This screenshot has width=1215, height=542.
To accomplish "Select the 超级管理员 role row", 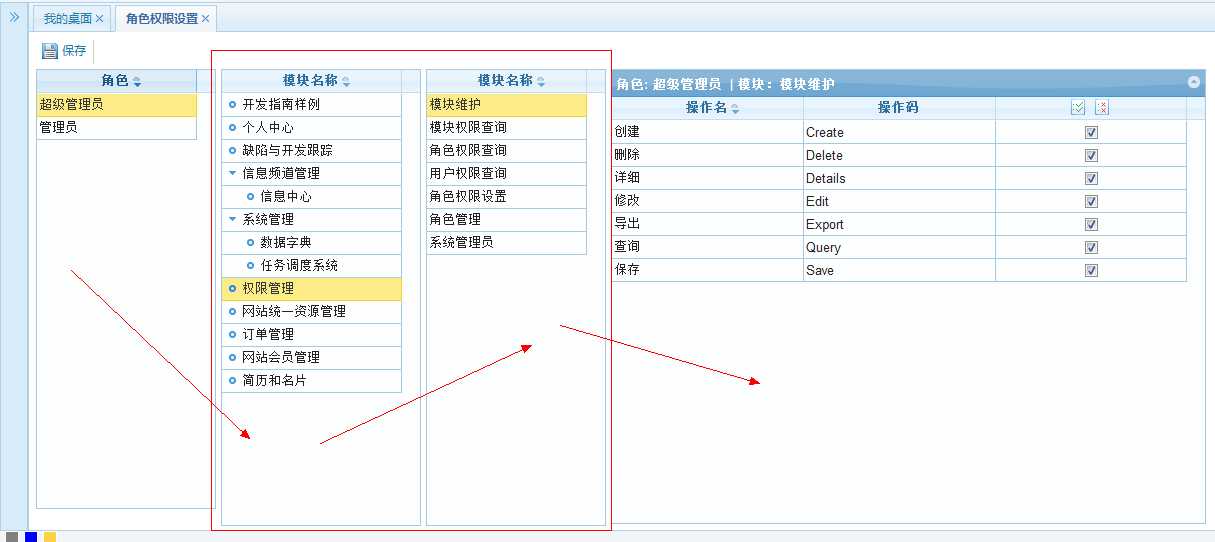I will 117,104.
